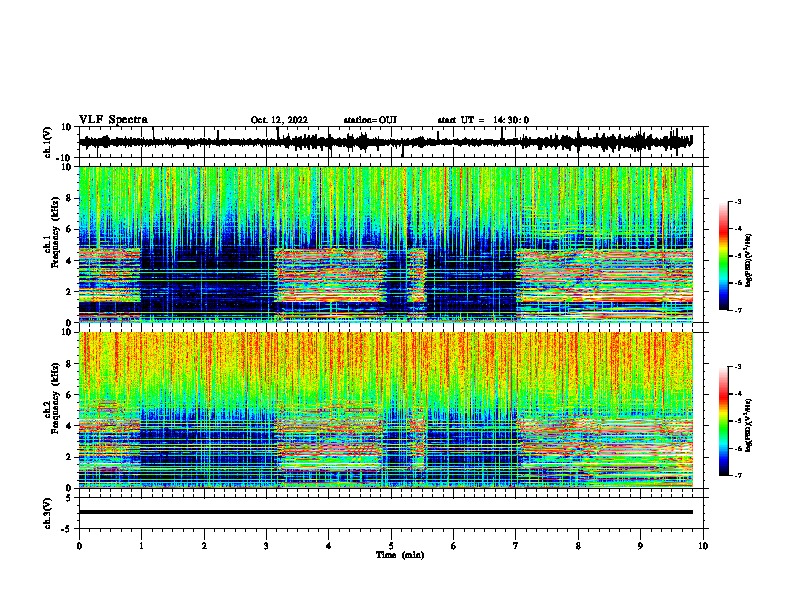Click the time axis tick label "9"
This screenshot has width=792, height=612.
pos(640,546)
